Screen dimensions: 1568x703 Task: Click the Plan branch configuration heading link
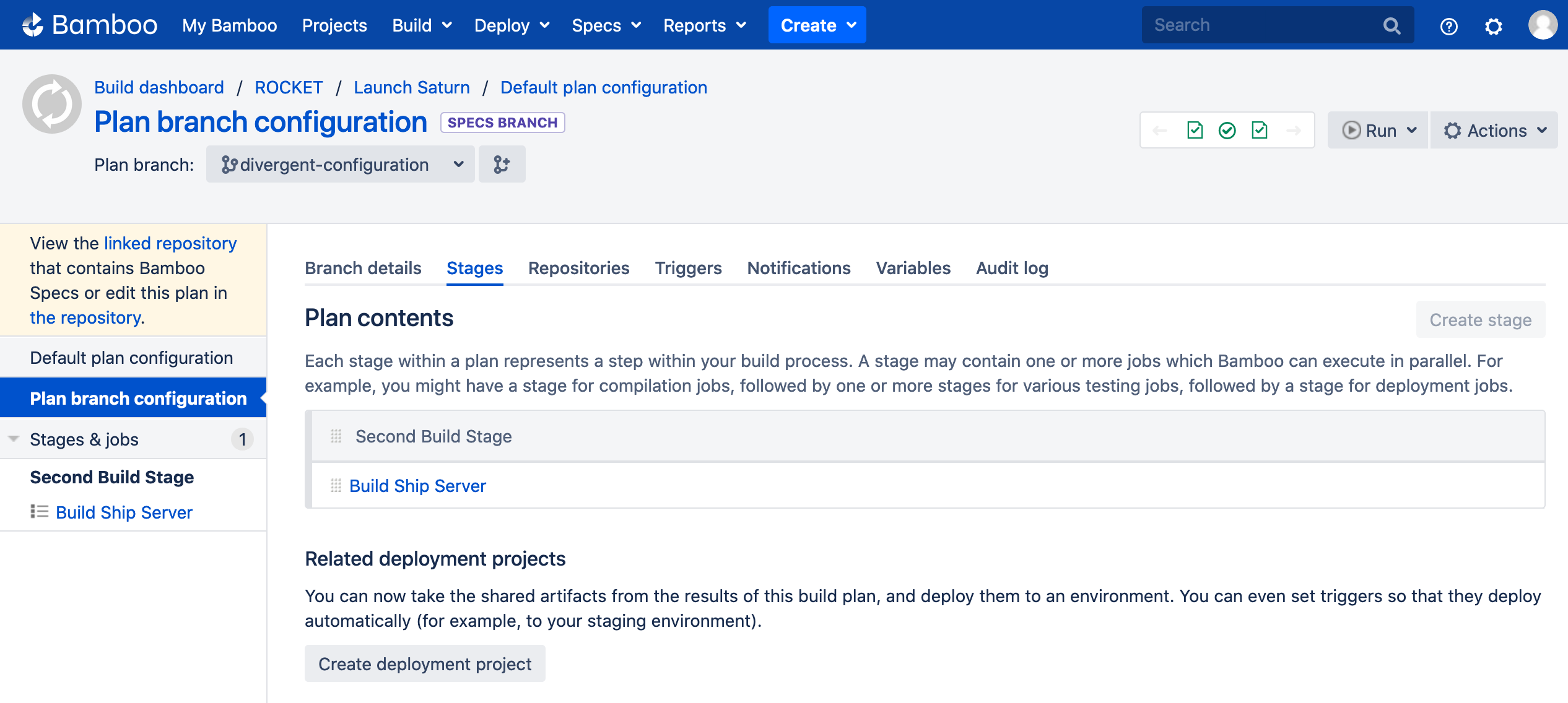[x=261, y=122]
